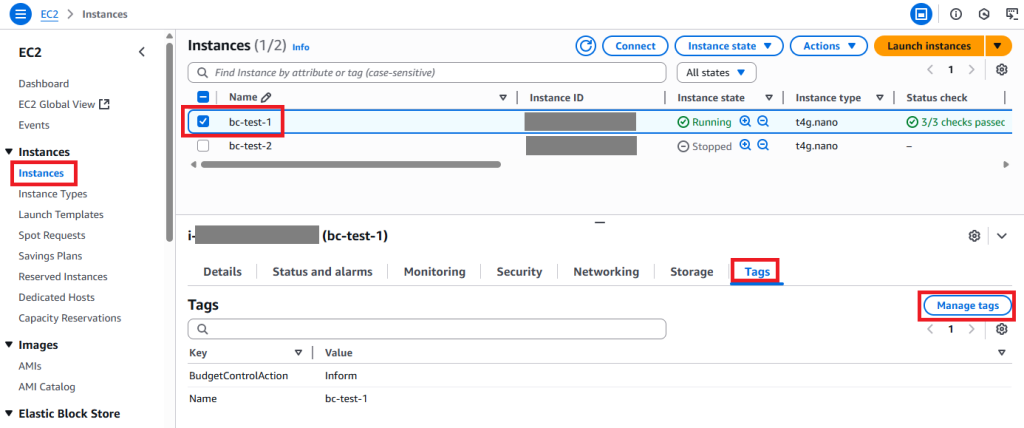The image size is (1024, 428).
Task: Click the Launch instances button
Action: pyautogui.click(x=929, y=46)
